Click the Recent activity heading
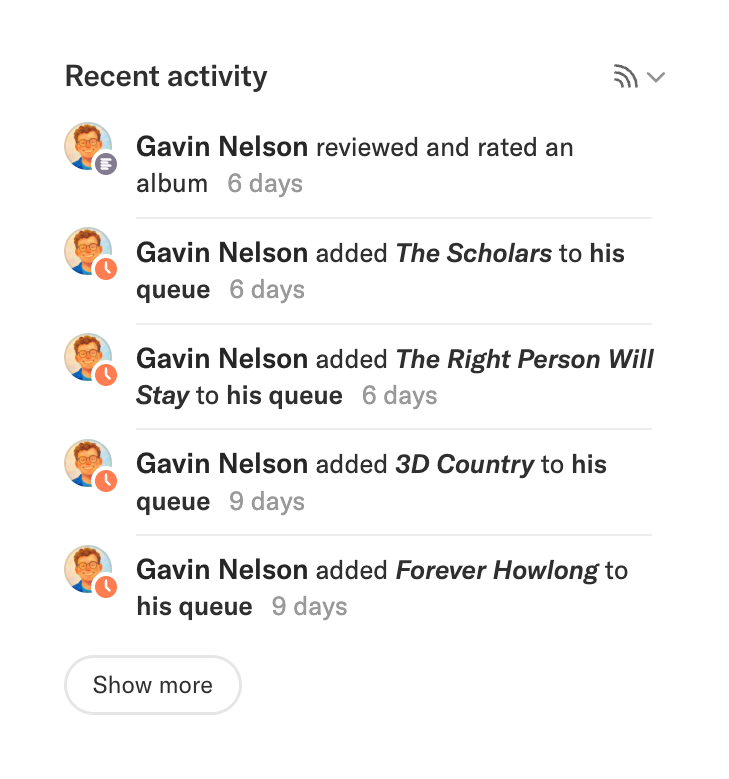The height and width of the screenshot is (779, 729). coord(166,77)
